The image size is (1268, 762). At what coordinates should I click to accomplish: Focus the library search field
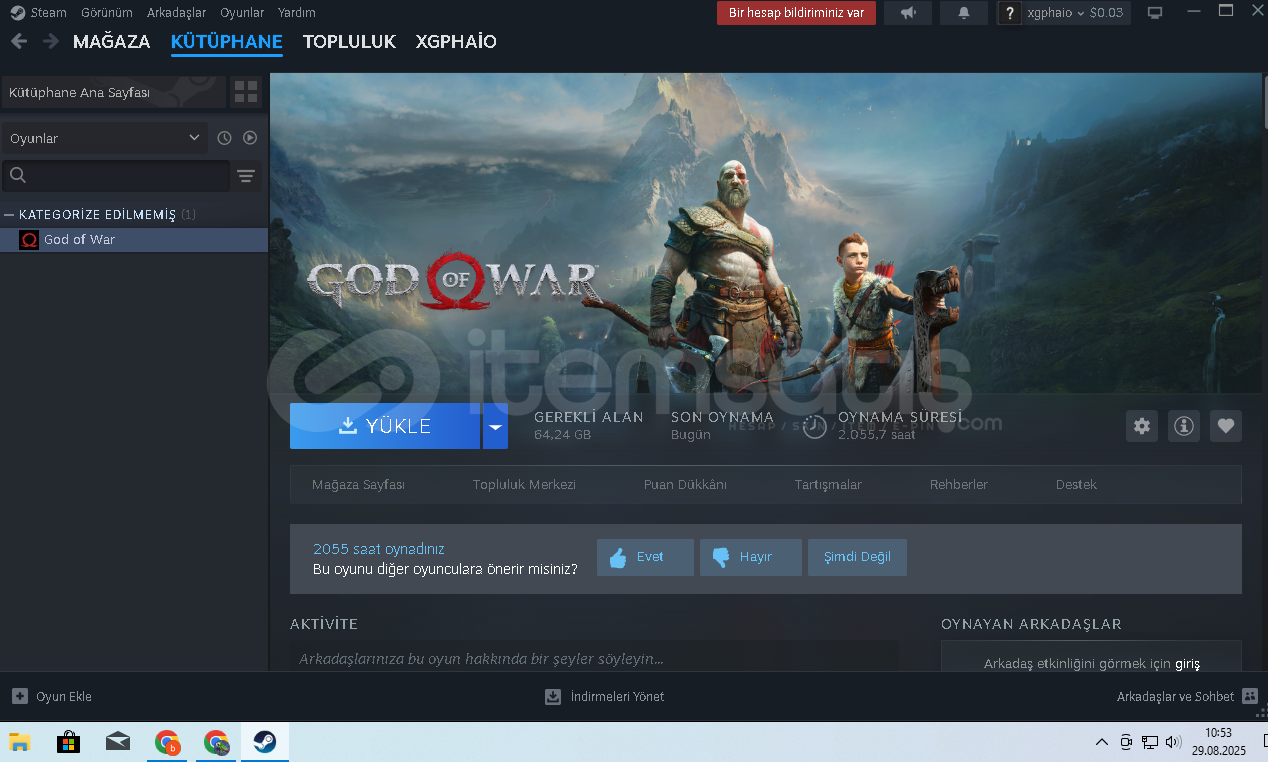coord(116,176)
